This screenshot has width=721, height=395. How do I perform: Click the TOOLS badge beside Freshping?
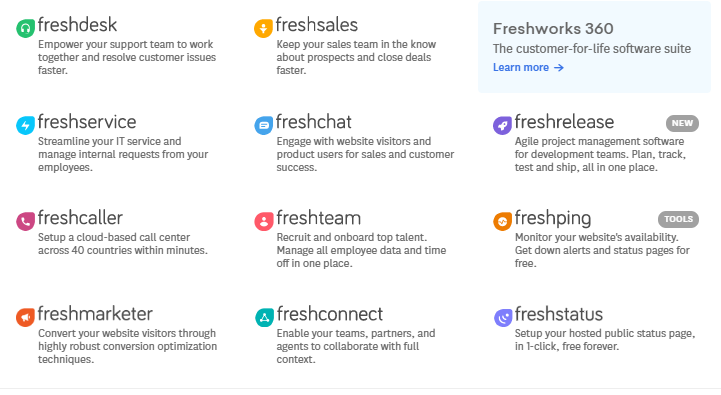tap(678, 219)
